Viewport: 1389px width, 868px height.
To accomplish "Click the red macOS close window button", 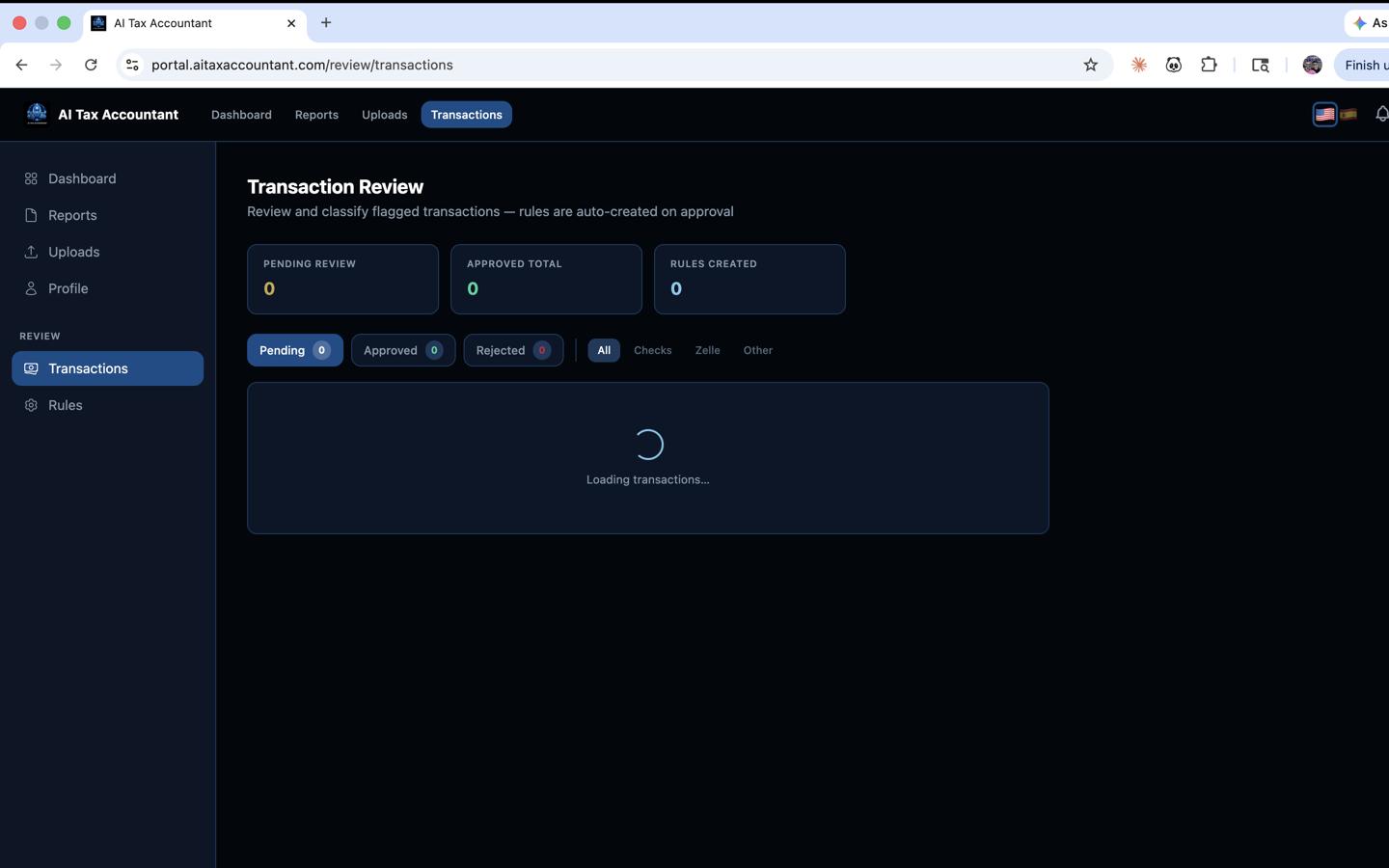I will tap(19, 22).
